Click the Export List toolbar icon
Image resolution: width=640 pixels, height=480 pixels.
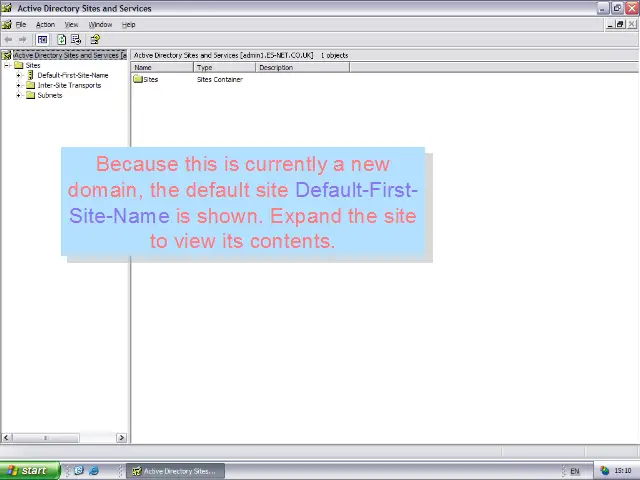pyautogui.click(x=76, y=40)
